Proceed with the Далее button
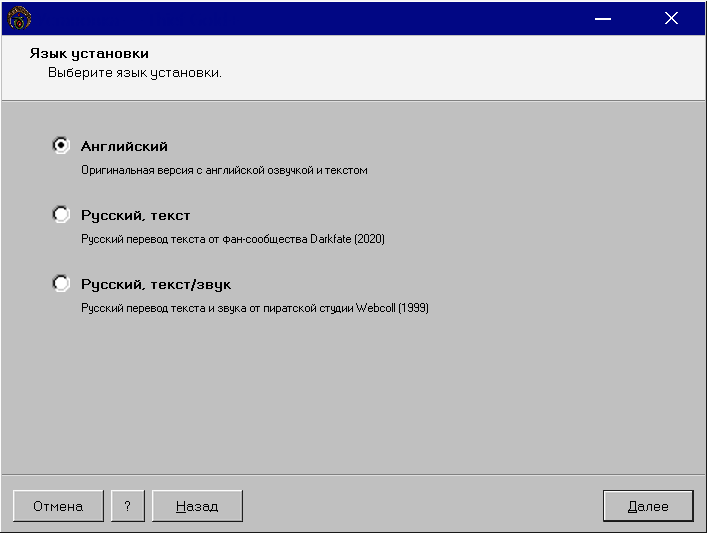The image size is (707, 533). tap(648, 506)
